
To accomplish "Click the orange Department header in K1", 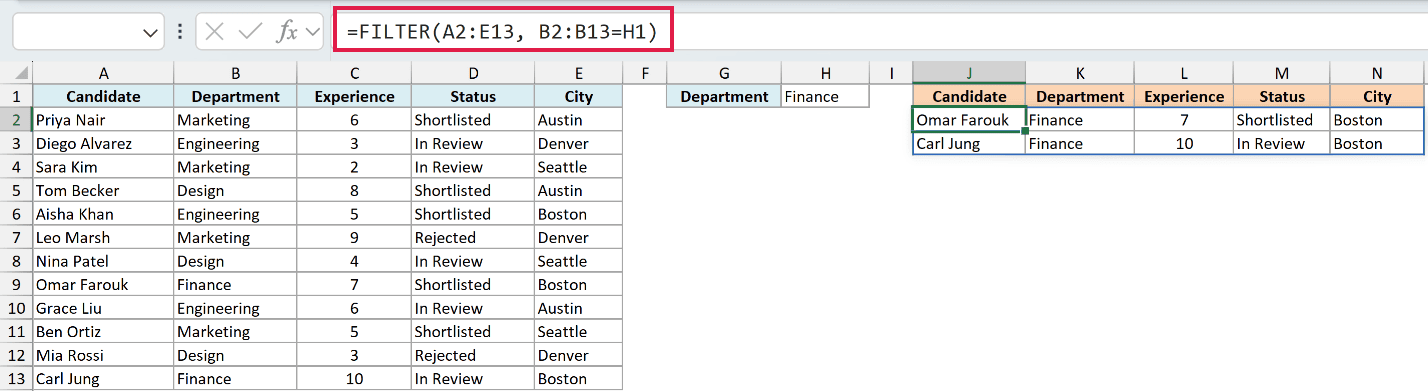I will click(x=1080, y=96).
